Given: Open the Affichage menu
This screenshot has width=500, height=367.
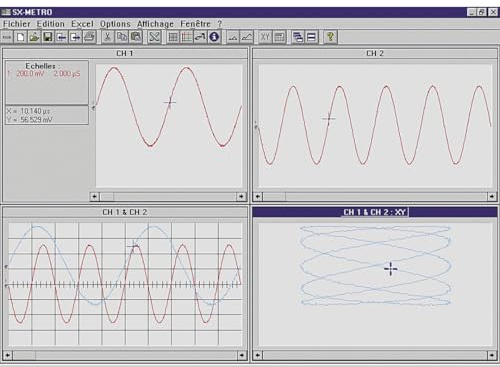Looking at the screenshot, I should (x=155, y=24).
